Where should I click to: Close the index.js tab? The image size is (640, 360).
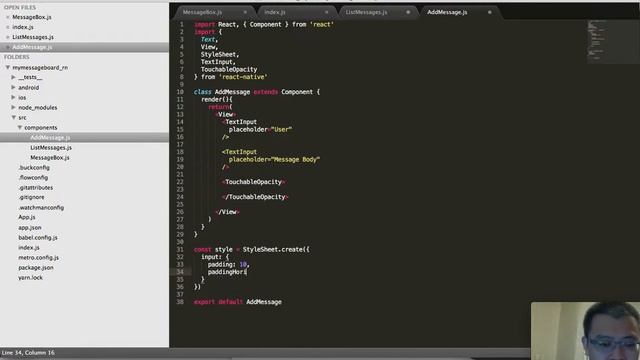coord(327,12)
